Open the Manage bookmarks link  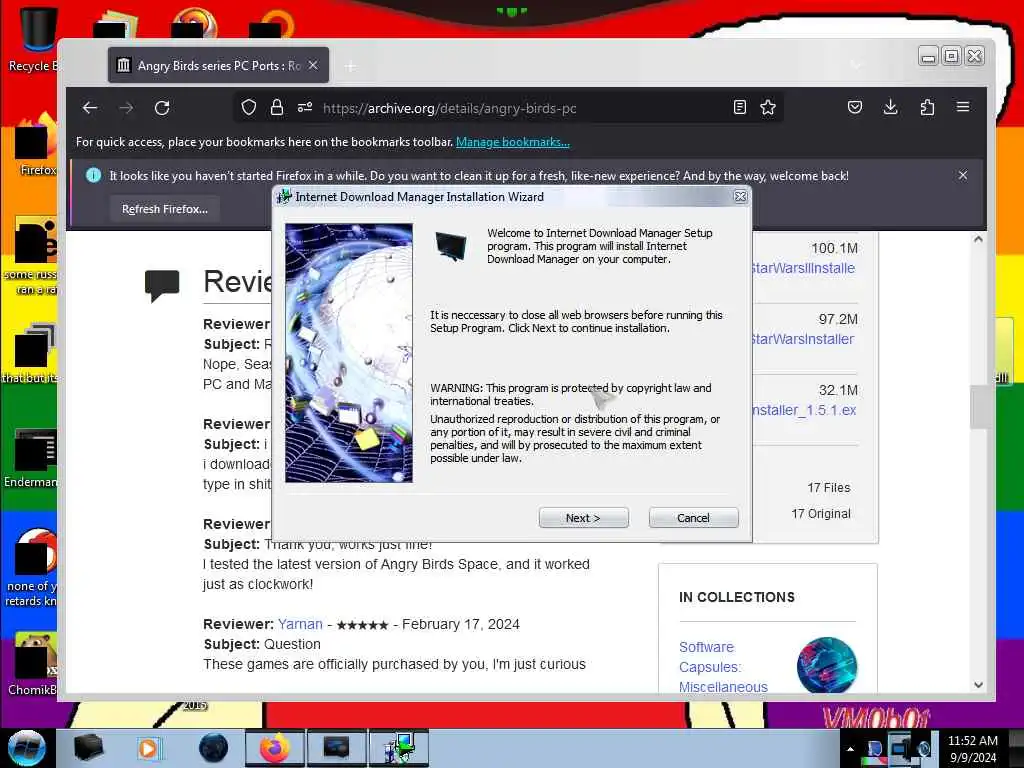pyautogui.click(x=513, y=142)
